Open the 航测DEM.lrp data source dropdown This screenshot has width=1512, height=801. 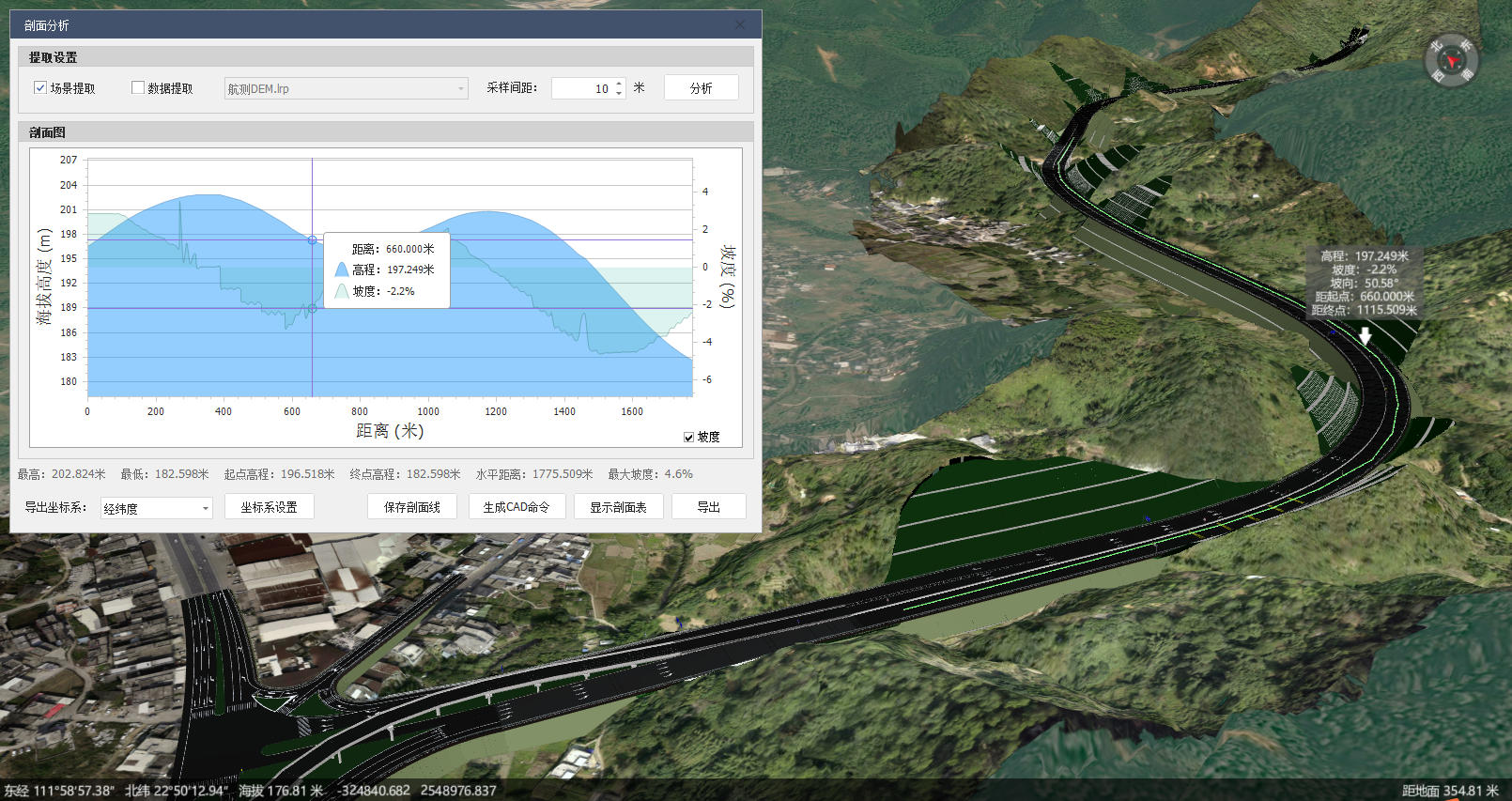[346, 88]
